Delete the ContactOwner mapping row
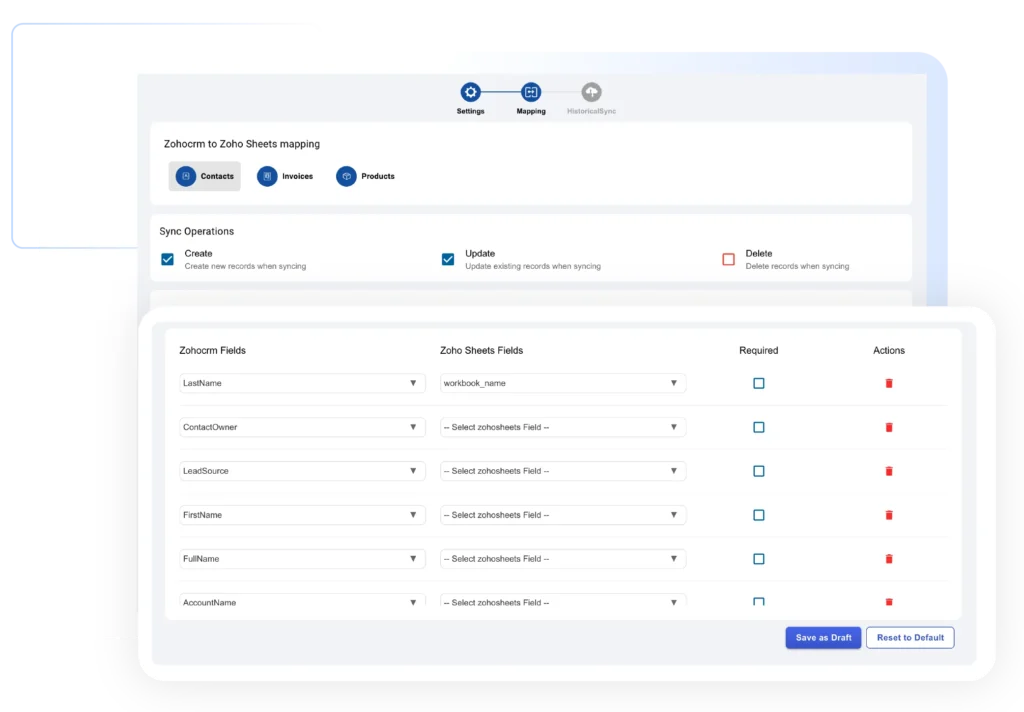This screenshot has height=712, width=1024. (x=888, y=427)
